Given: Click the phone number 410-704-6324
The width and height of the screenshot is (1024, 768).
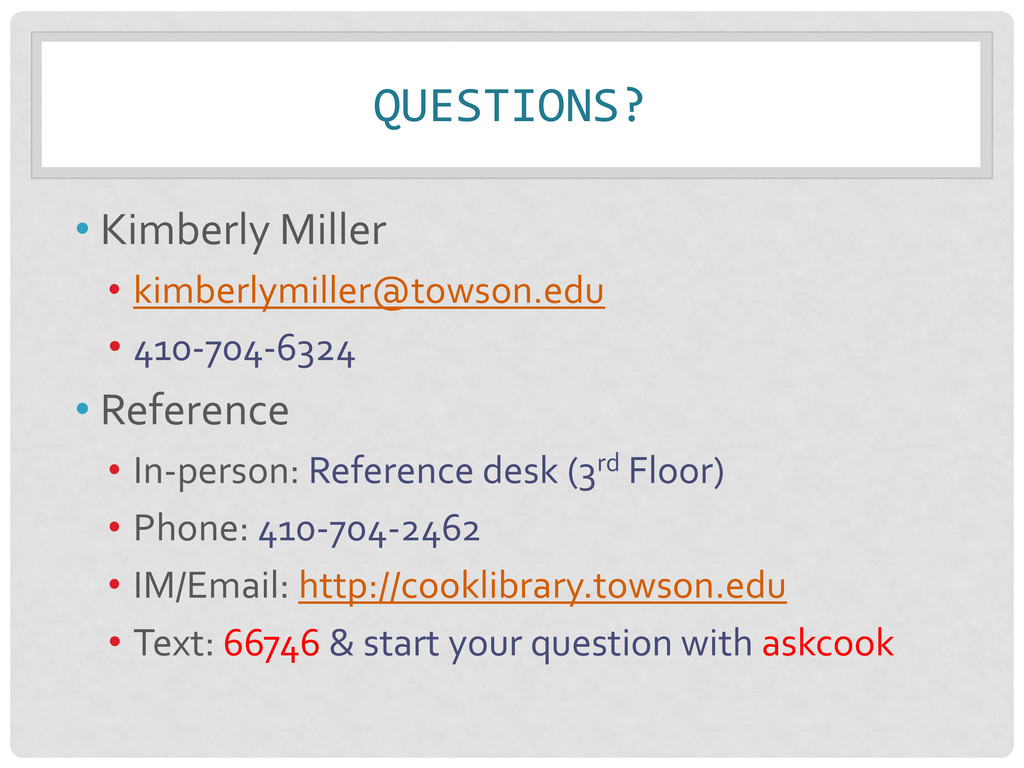Looking at the screenshot, I should [x=244, y=351].
